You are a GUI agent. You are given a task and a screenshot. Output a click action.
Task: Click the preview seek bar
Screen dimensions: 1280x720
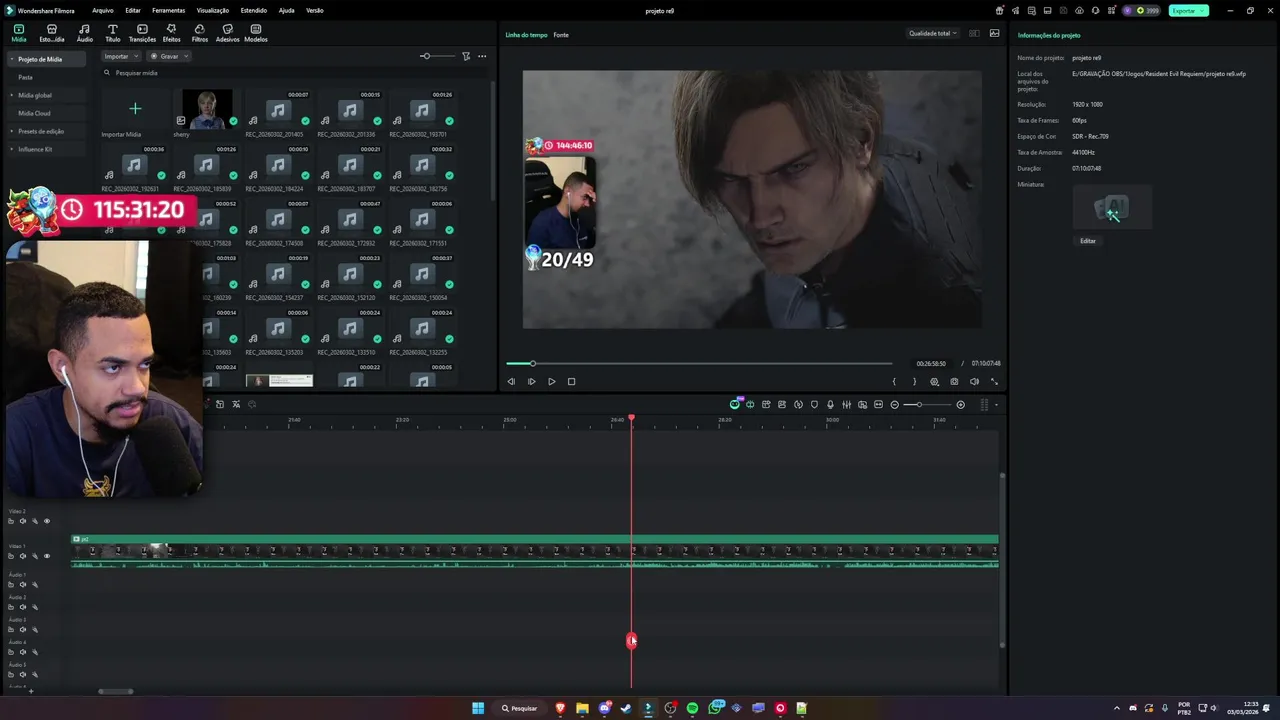699,363
